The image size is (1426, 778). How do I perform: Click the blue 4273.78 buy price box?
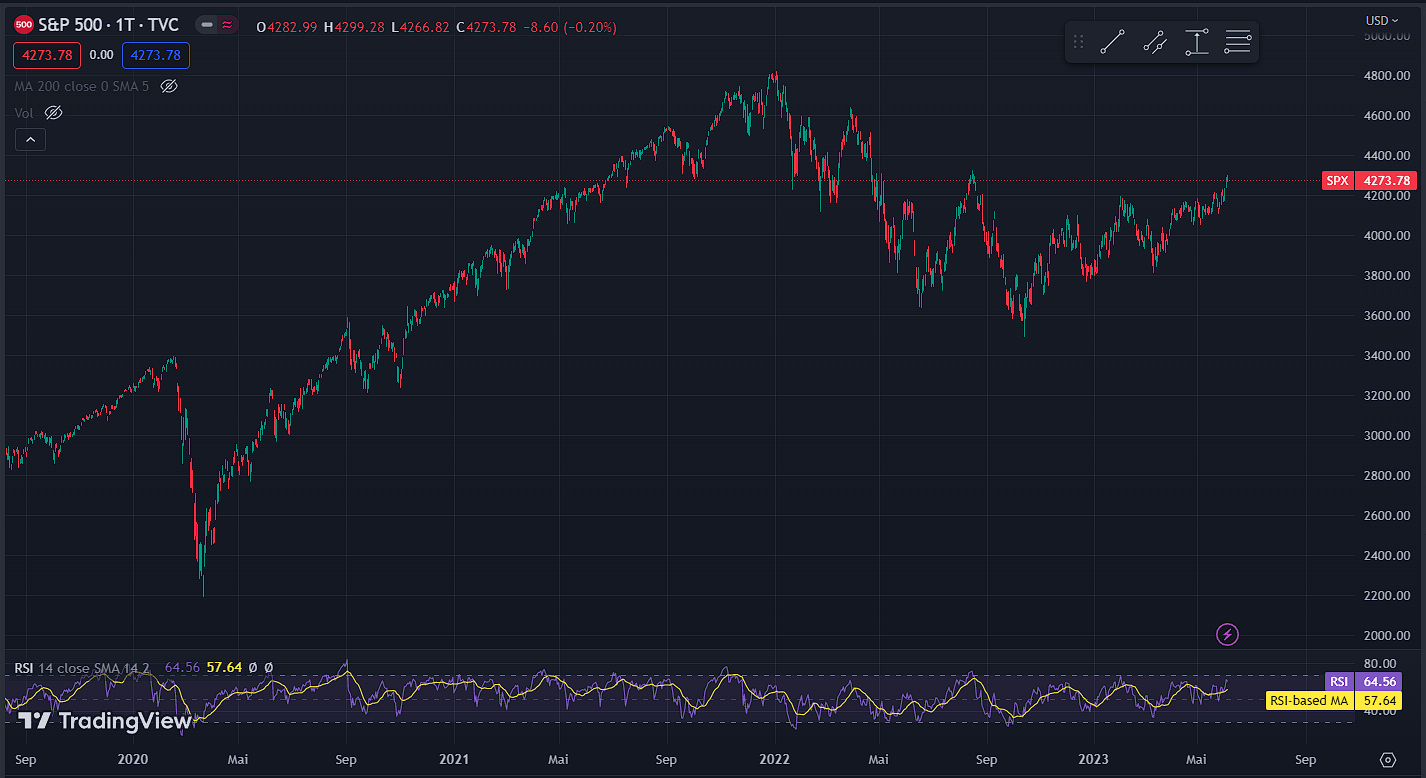point(156,56)
